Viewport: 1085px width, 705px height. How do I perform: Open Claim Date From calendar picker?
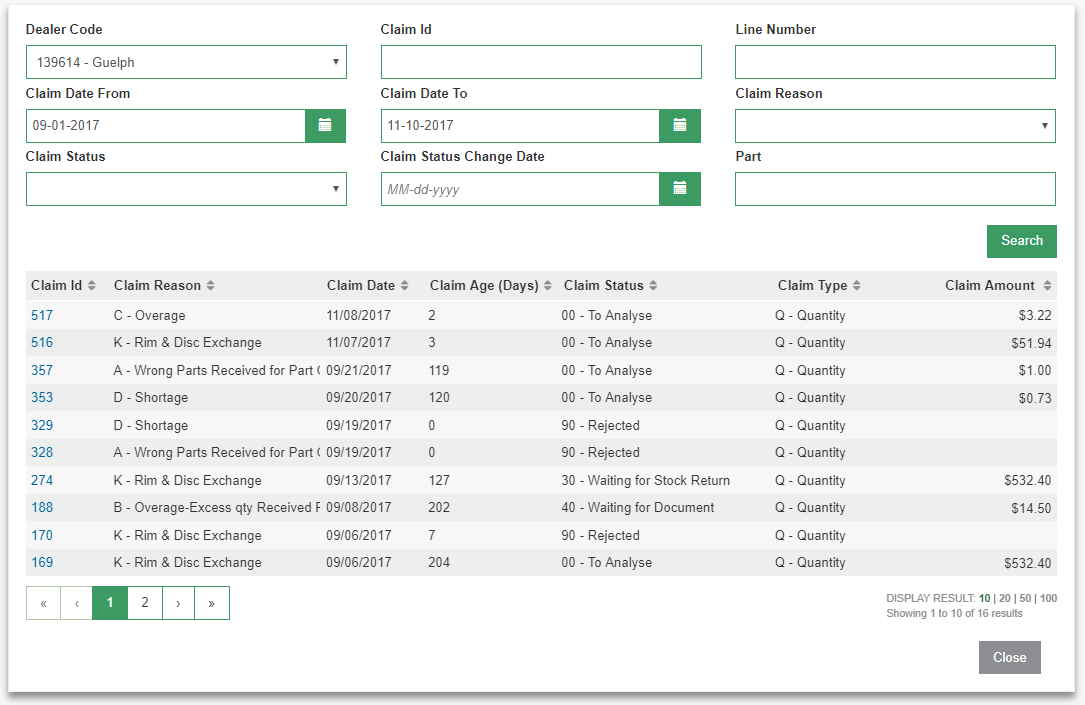[325, 126]
